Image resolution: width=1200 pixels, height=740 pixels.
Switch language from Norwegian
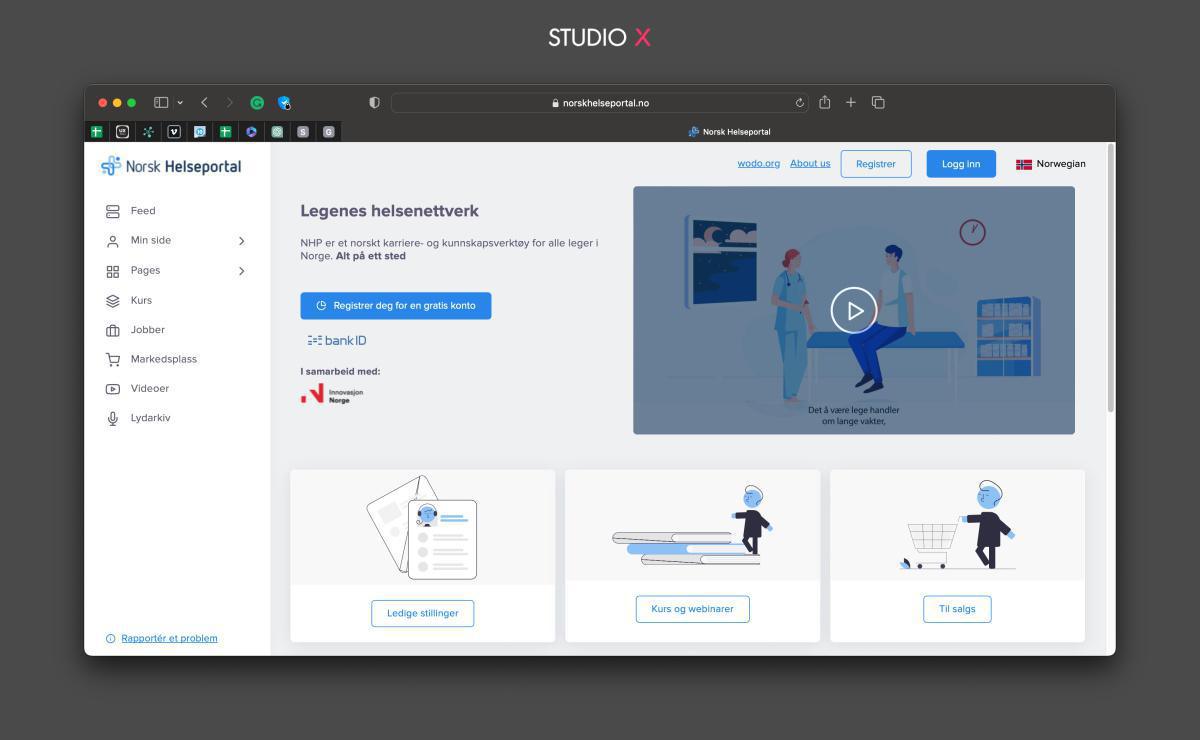(x=1050, y=163)
